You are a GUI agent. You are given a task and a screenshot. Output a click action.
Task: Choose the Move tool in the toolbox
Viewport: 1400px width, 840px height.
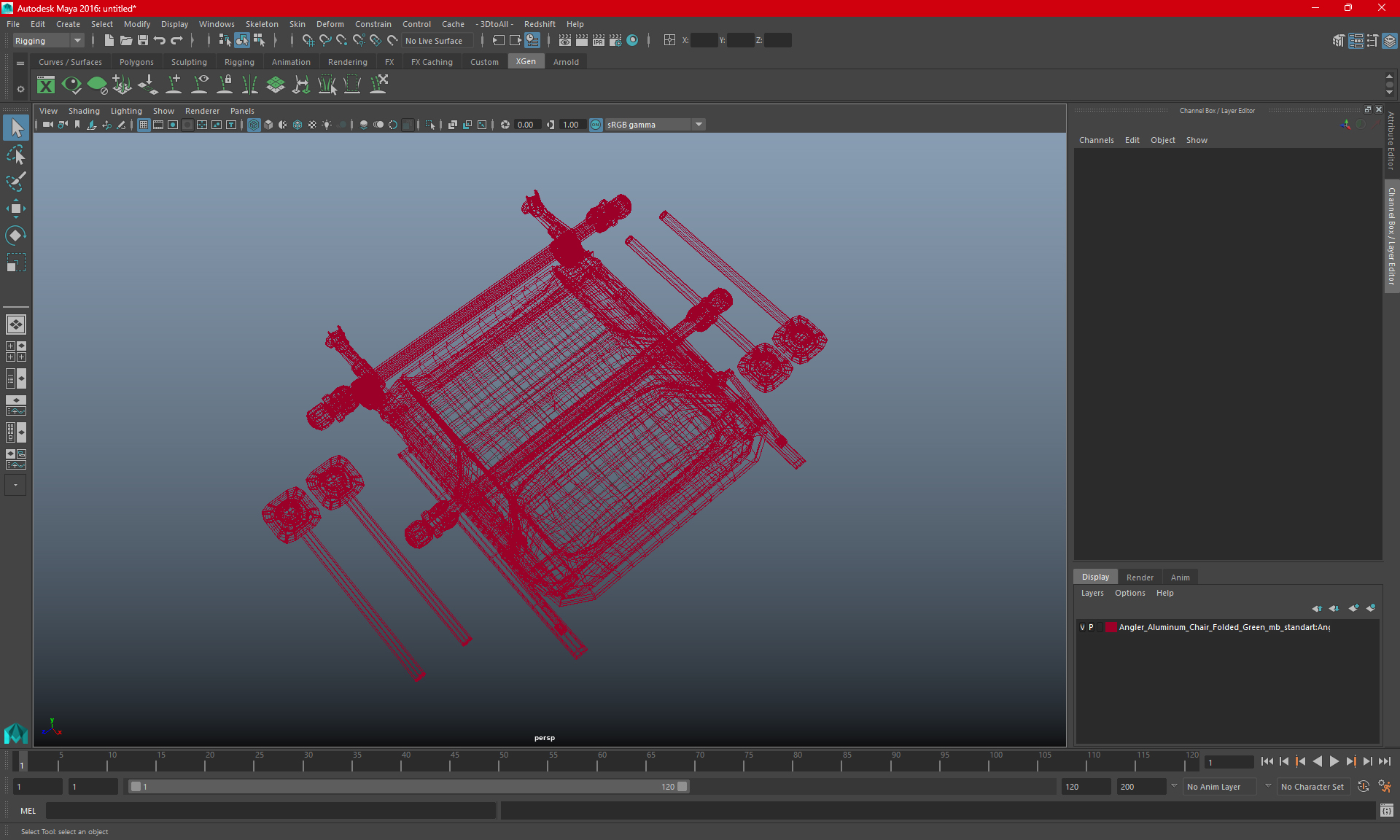pyautogui.click(x=16, y=209)
